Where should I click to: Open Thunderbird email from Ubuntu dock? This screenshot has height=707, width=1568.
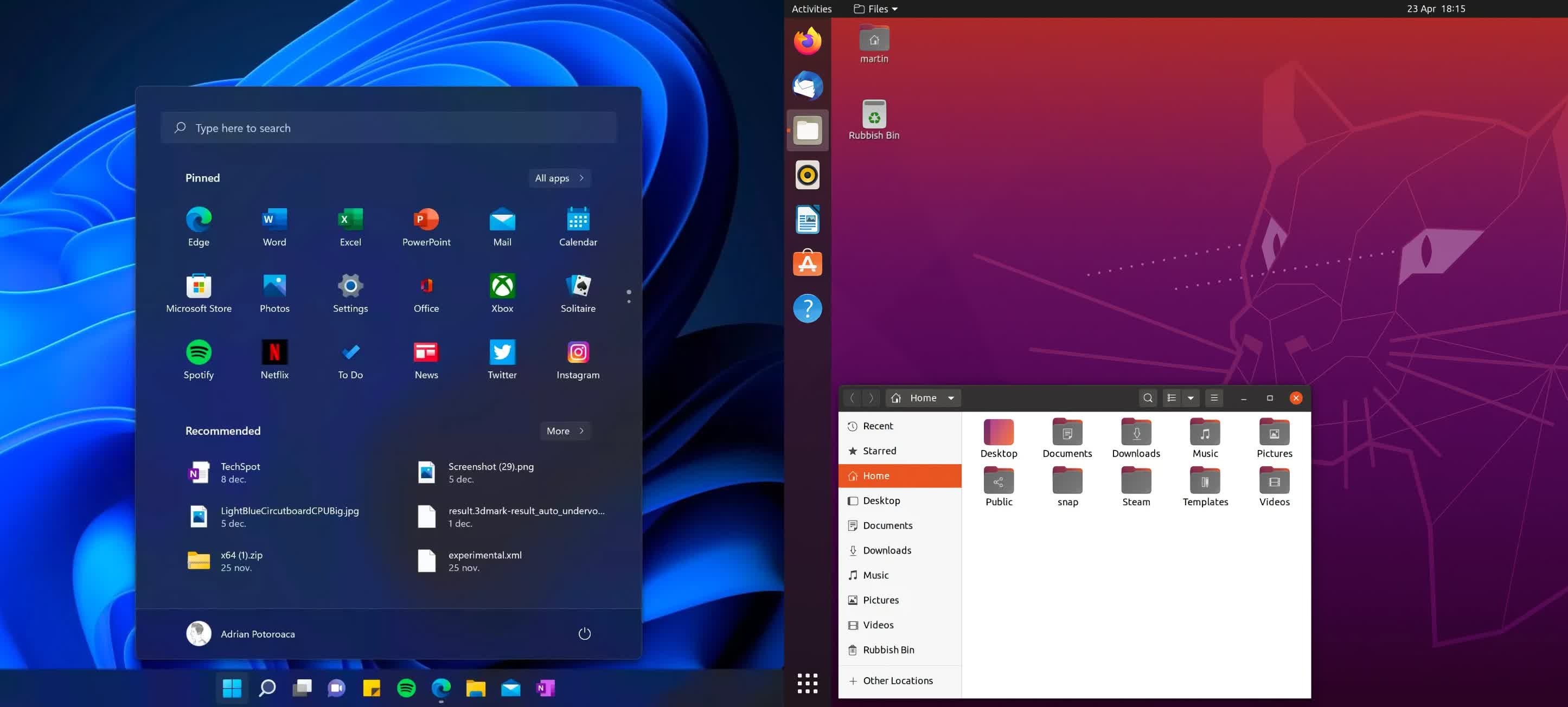click(807, 85)
